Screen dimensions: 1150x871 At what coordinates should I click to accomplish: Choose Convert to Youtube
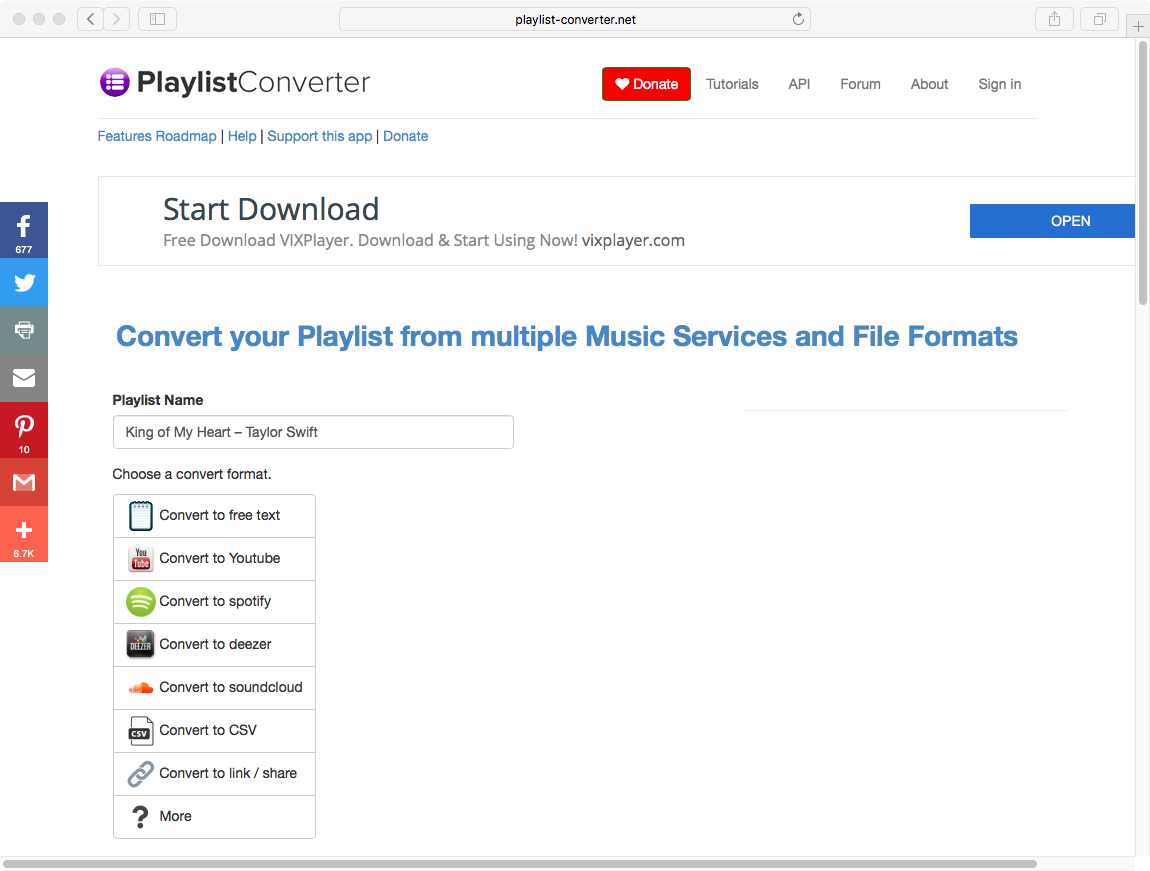tap(214, 559)
